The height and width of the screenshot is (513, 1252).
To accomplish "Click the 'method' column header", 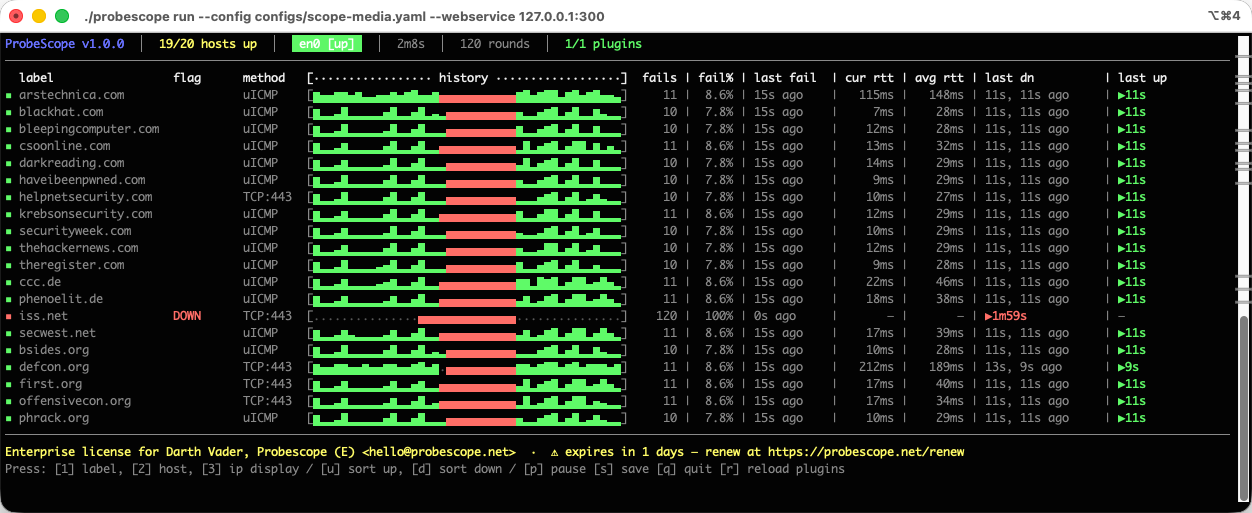I will [x=264, y=78].
